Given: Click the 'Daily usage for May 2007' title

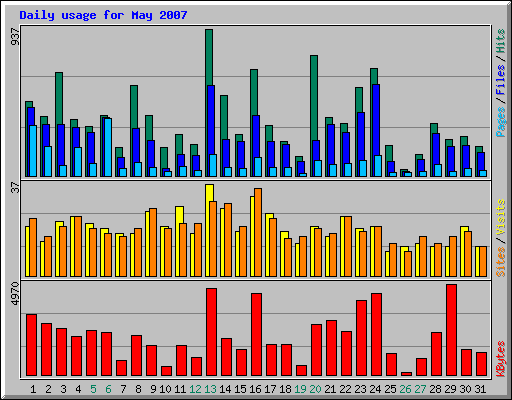Looking at the screenshot, I should coord(103,15).
